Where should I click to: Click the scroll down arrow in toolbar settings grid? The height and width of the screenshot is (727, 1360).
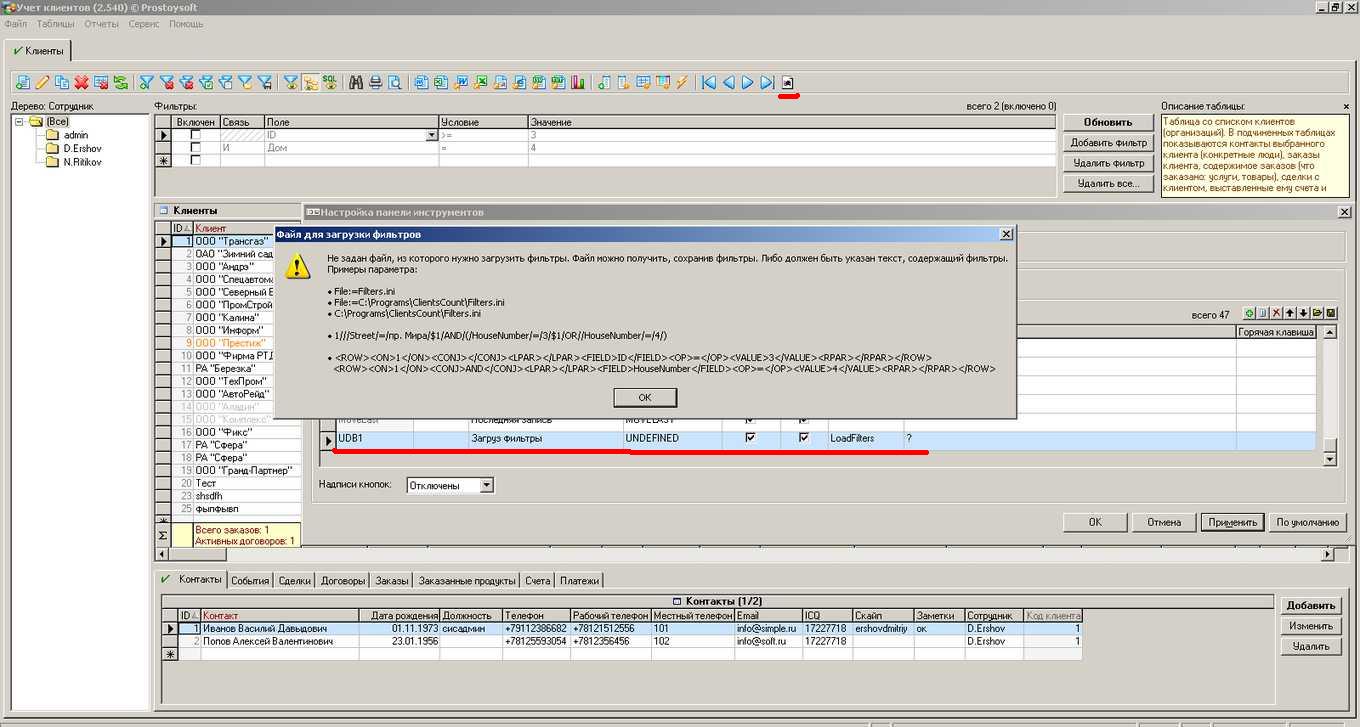pos(1329,459)
